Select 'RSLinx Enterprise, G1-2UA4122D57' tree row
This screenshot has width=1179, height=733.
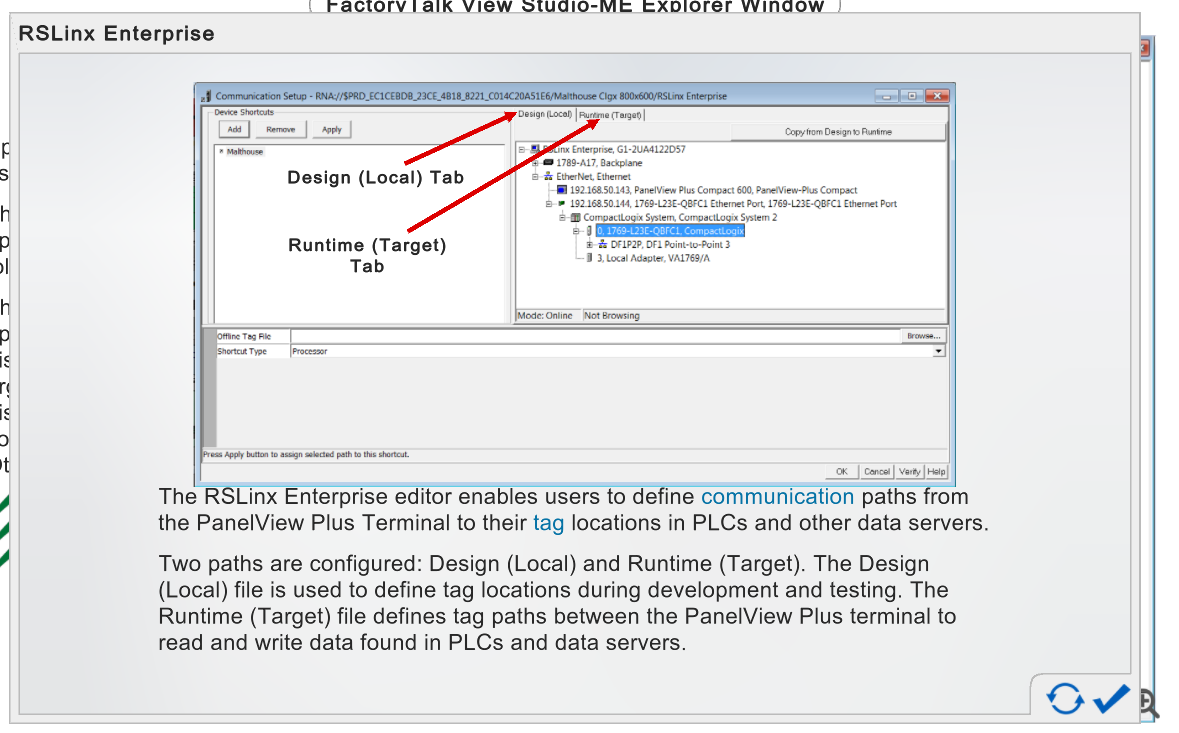pyautogui.click(x=614, y=150)
